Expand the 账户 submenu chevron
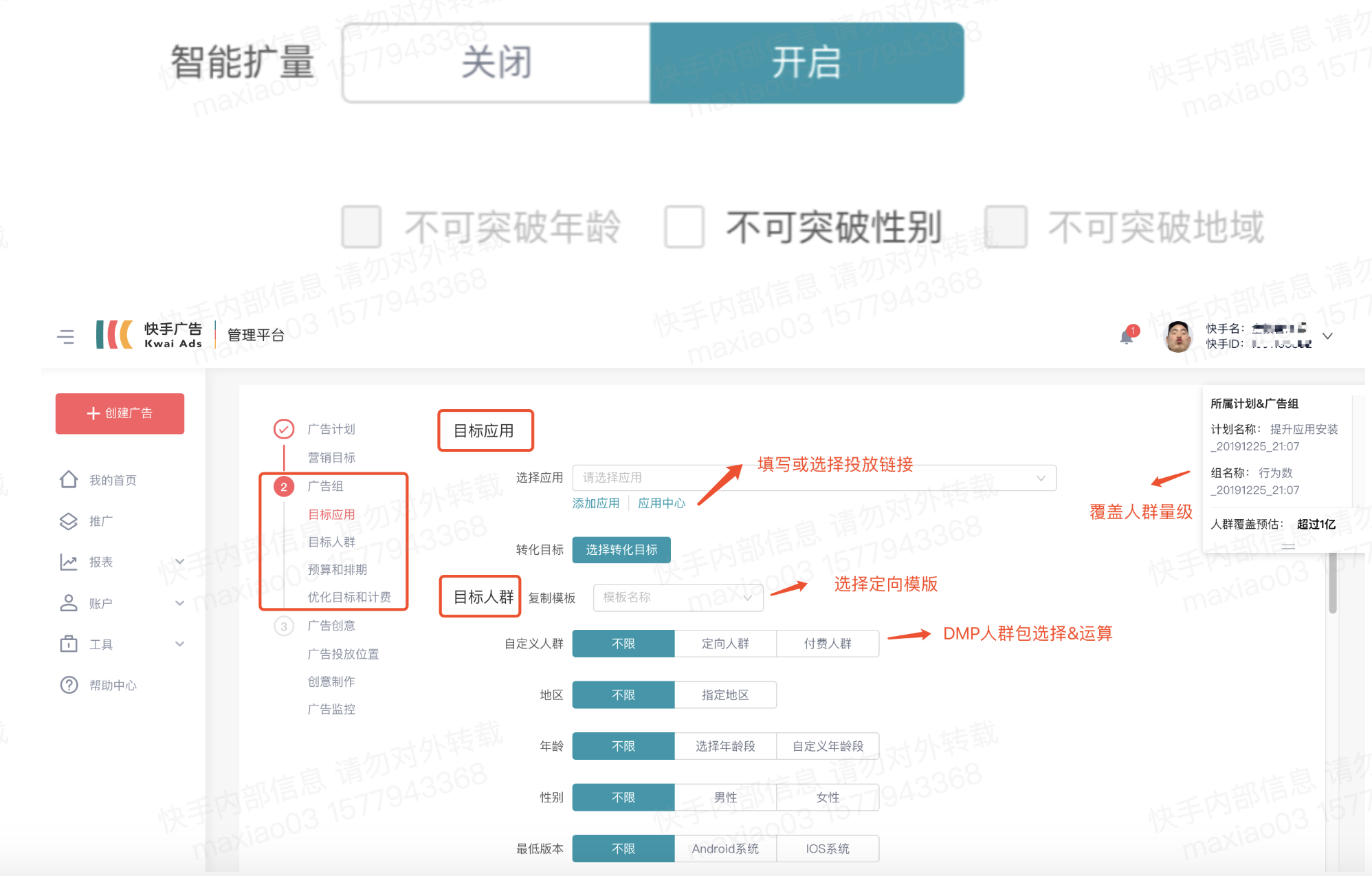This screenshot has width=1372, height=876. tap(179, 603)
